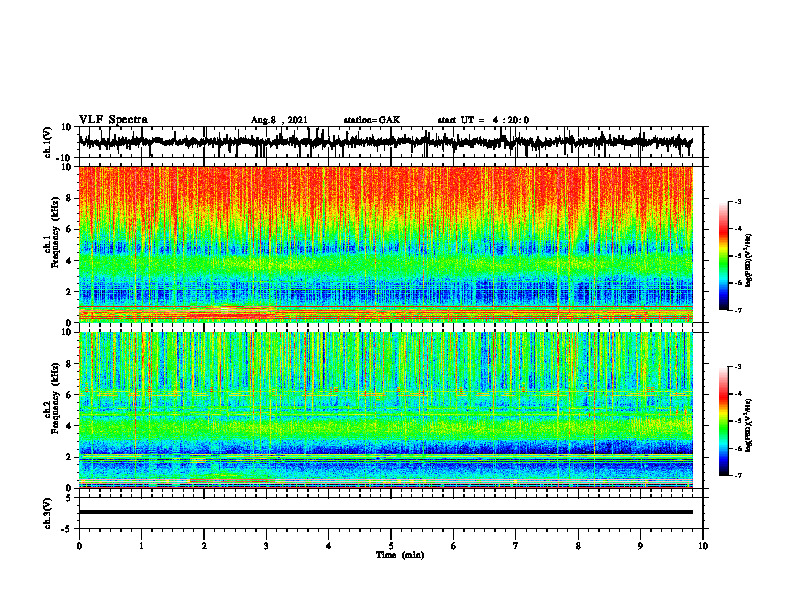The image size is (792, 612).
Task: Click the ch.1 waveform trace panel
Action: point(390,142)
